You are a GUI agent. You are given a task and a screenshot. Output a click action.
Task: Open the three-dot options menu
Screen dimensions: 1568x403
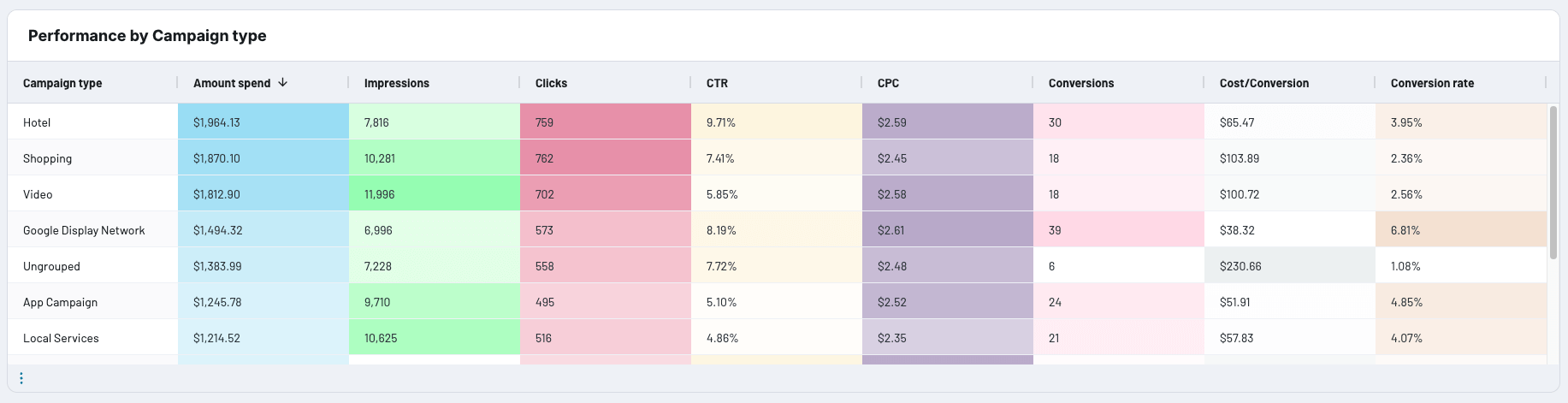tap(21, 378)
